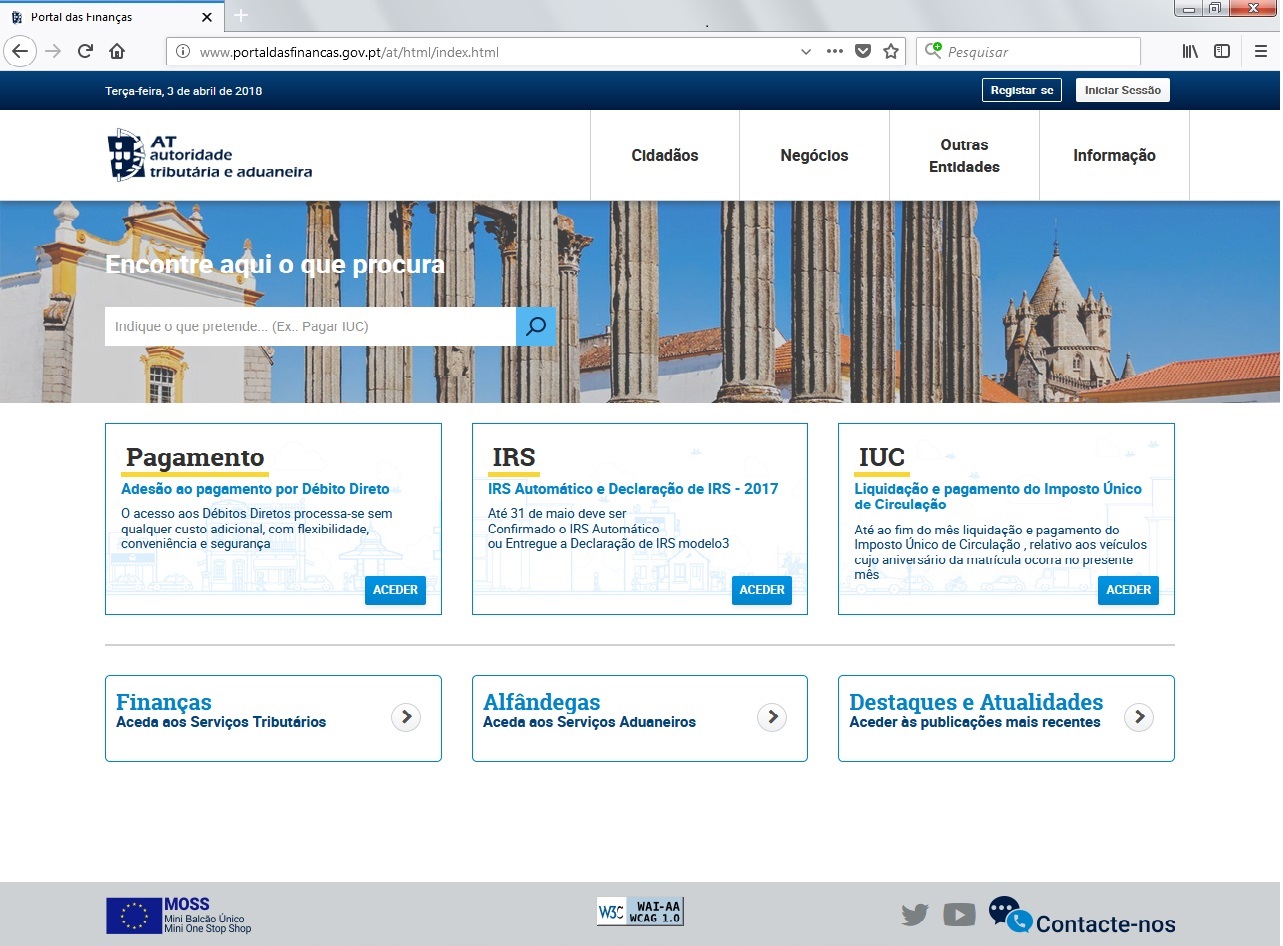Toggle the browser sidebar
Screen dimensions: 1283x946
pyautogui.click(x=1222, y=51)
